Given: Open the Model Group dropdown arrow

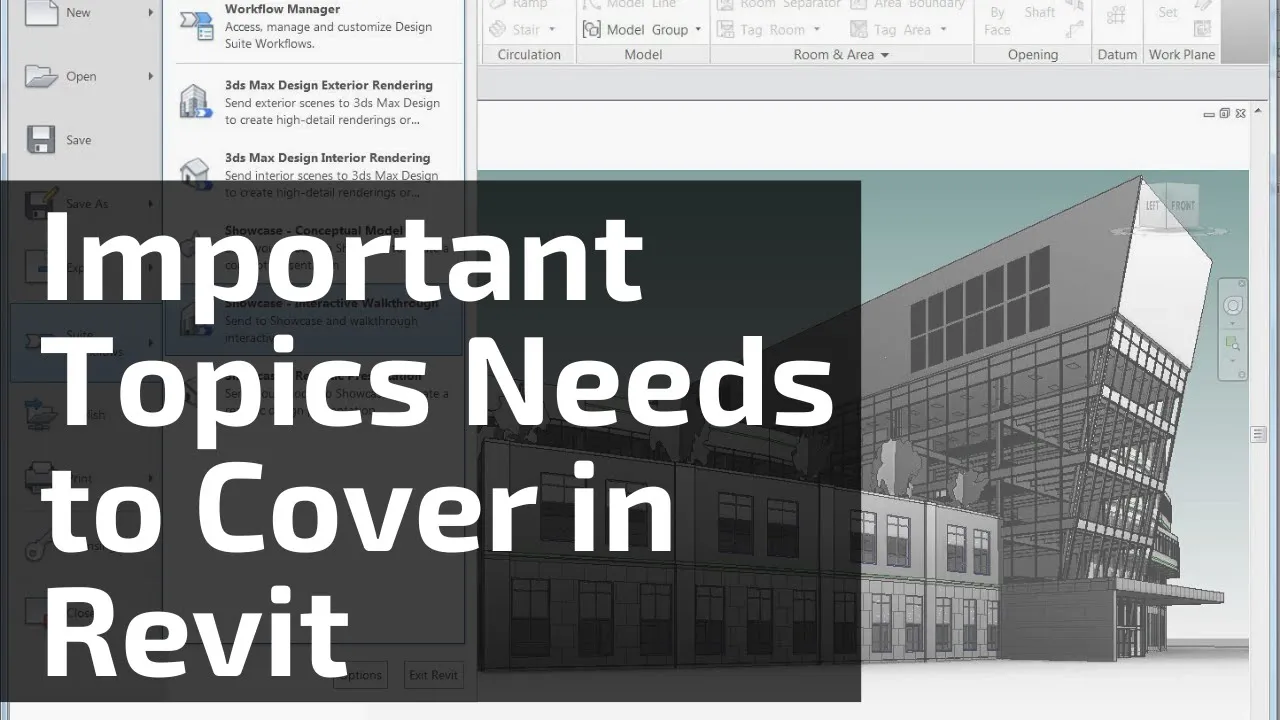Looking at the screenshot, I should [x=698, y=30].
